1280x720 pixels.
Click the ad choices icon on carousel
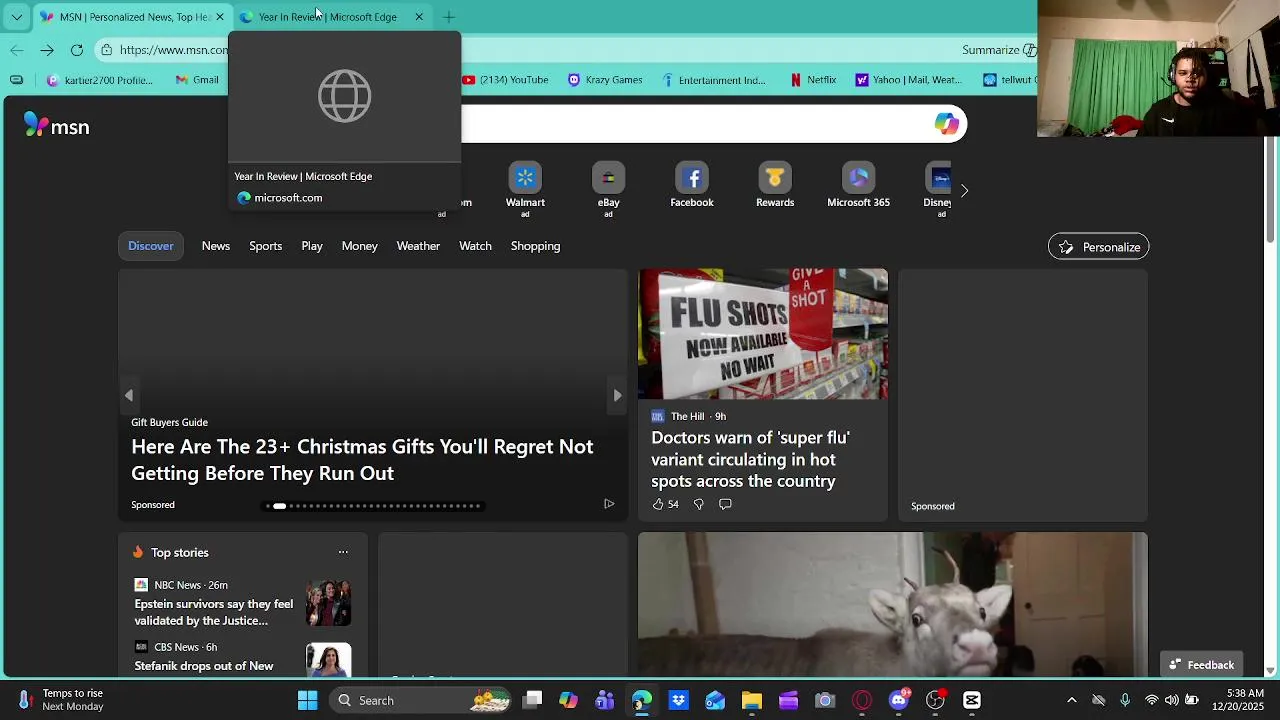(609, 504)
